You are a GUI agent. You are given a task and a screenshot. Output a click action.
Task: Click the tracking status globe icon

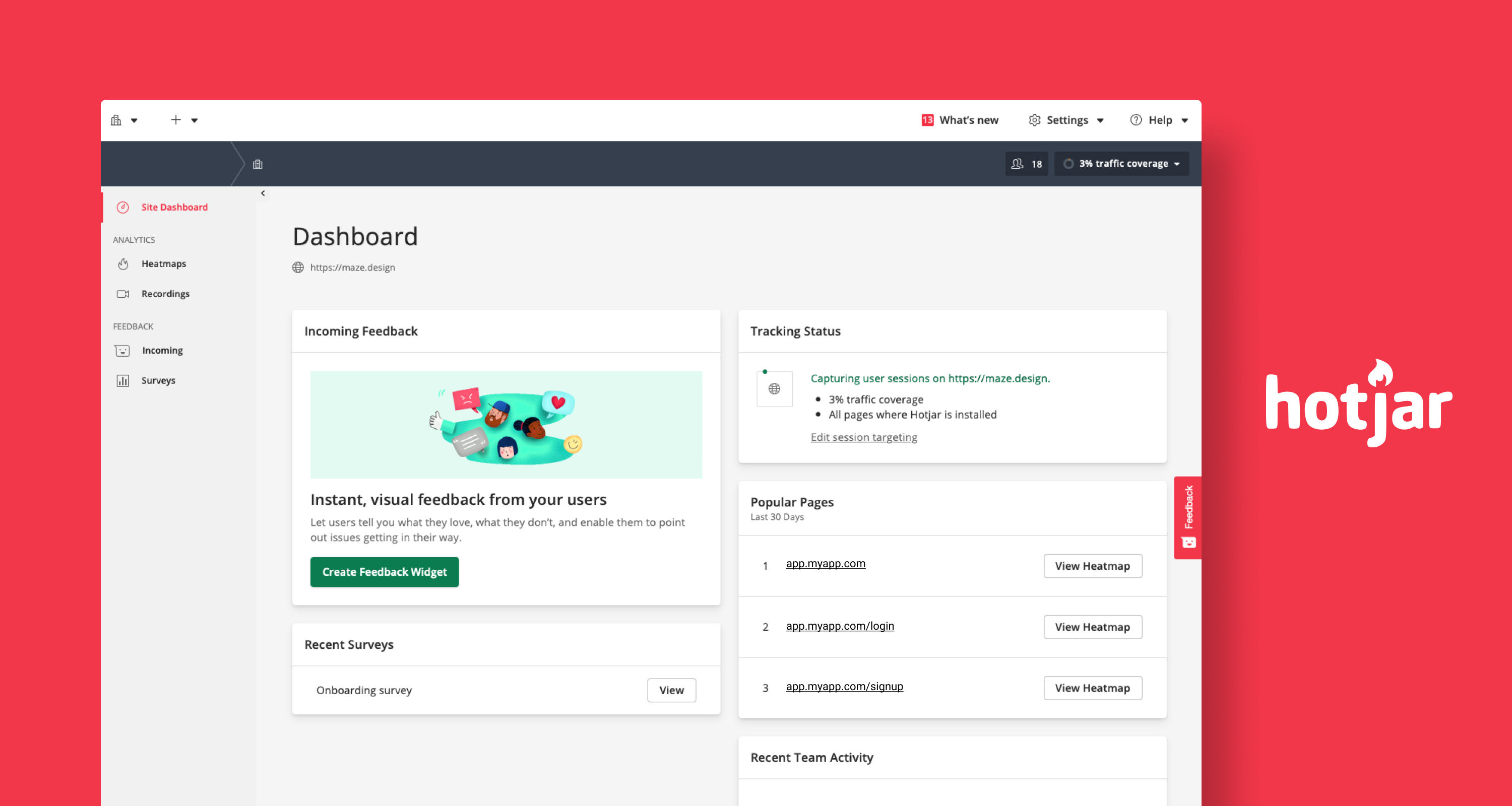pos(774,389)
